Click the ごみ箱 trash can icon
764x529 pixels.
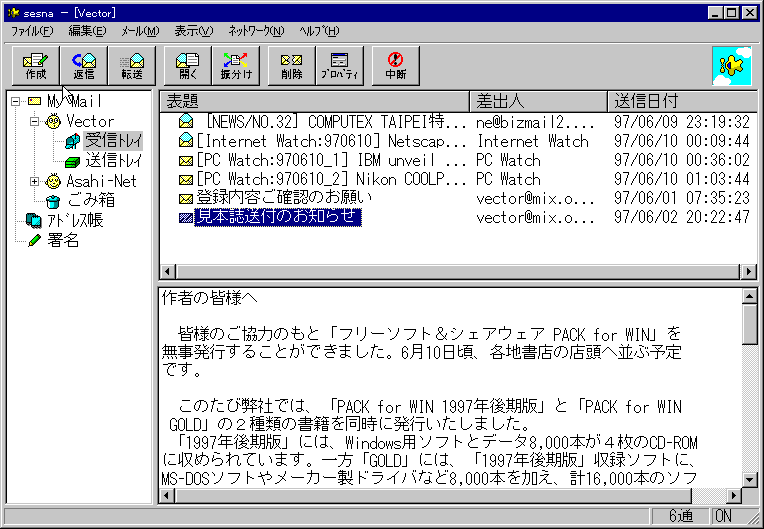tap(53, 201)
